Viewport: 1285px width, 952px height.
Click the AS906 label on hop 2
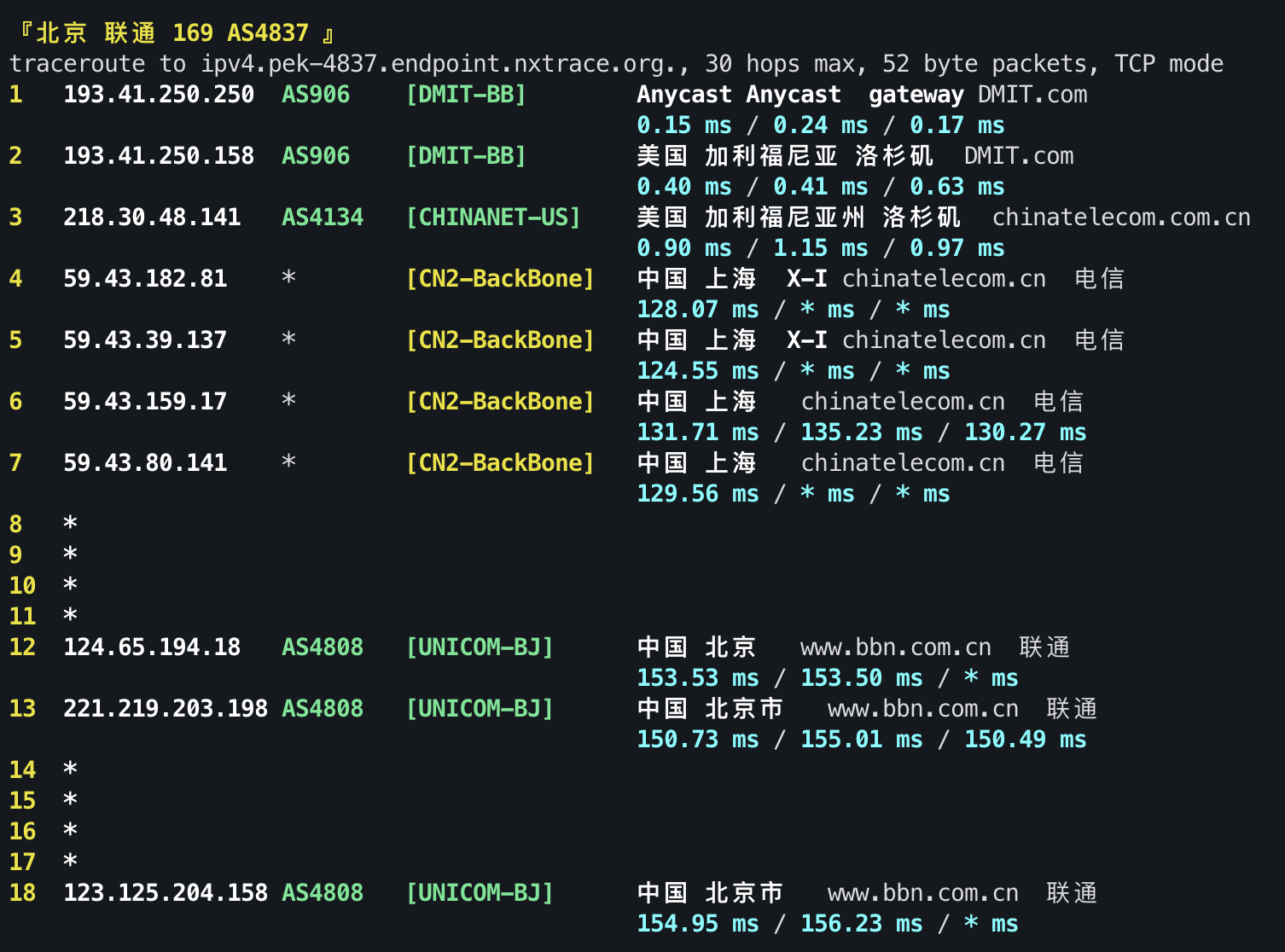[315, 157]
